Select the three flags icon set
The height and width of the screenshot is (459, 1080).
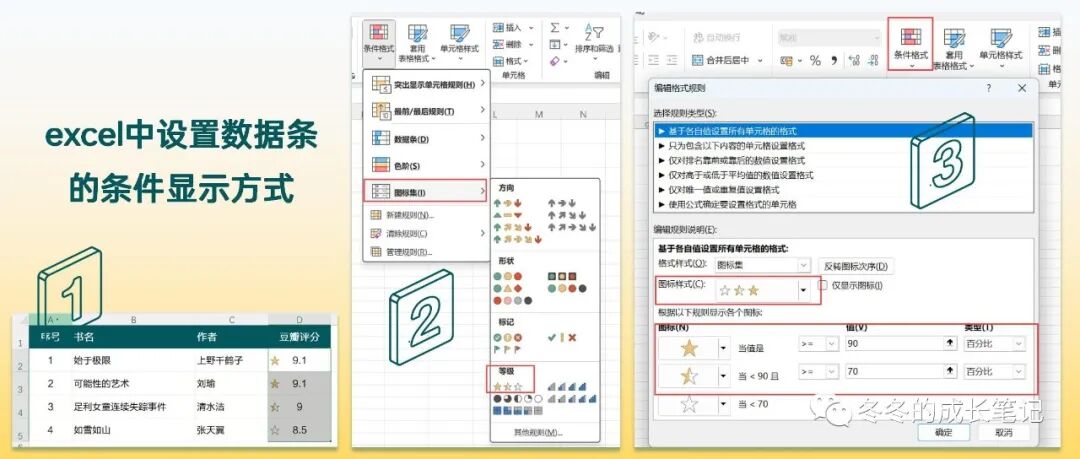click(508, 349)
